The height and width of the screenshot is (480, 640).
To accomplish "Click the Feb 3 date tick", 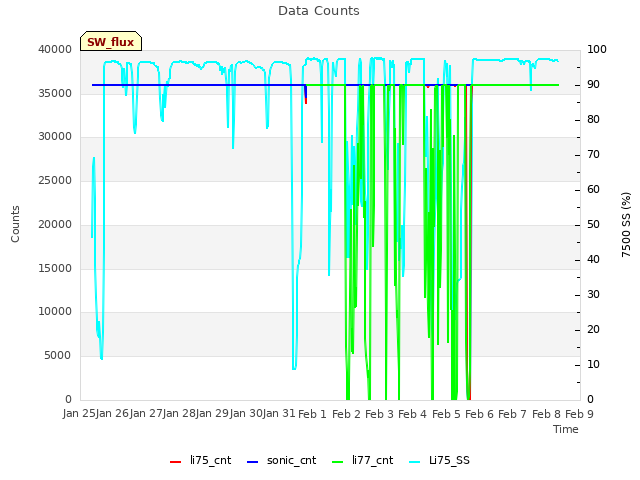I will pyautogui.click(x=379, y=414).
